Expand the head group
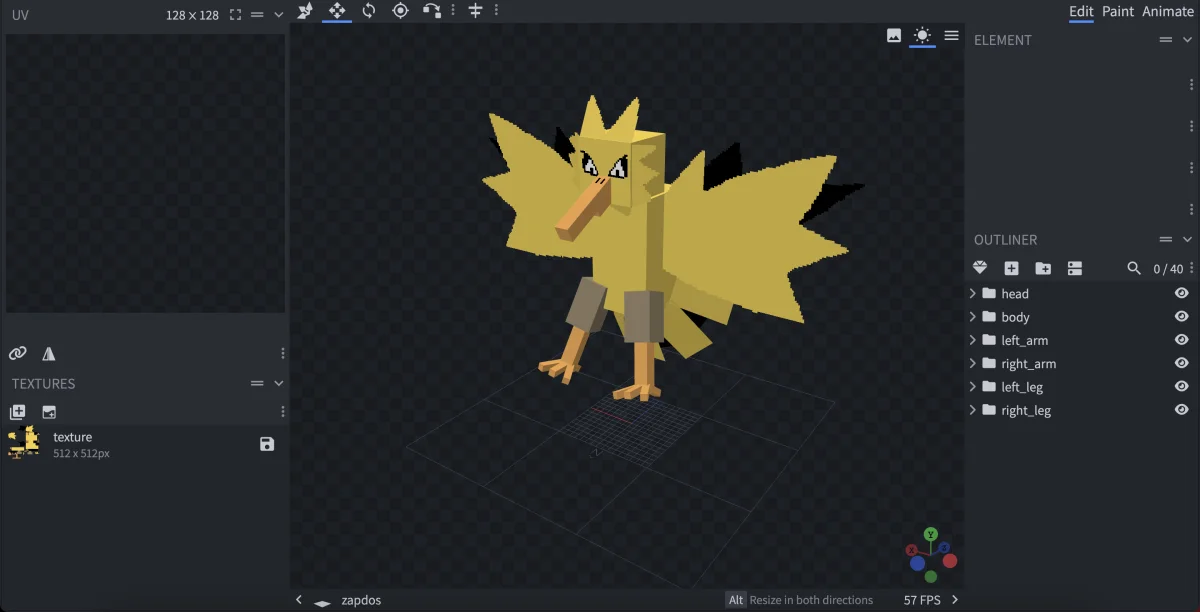The height and width of the screenshot is (612, 1200). tap(973, 293)
